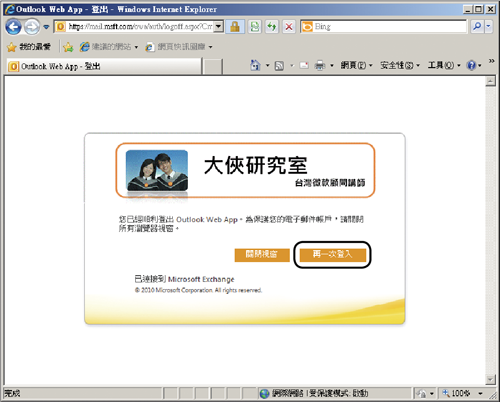Click the RSS feeds icon
The height and width of the screenshot is (402, 500).
[279, 66]
